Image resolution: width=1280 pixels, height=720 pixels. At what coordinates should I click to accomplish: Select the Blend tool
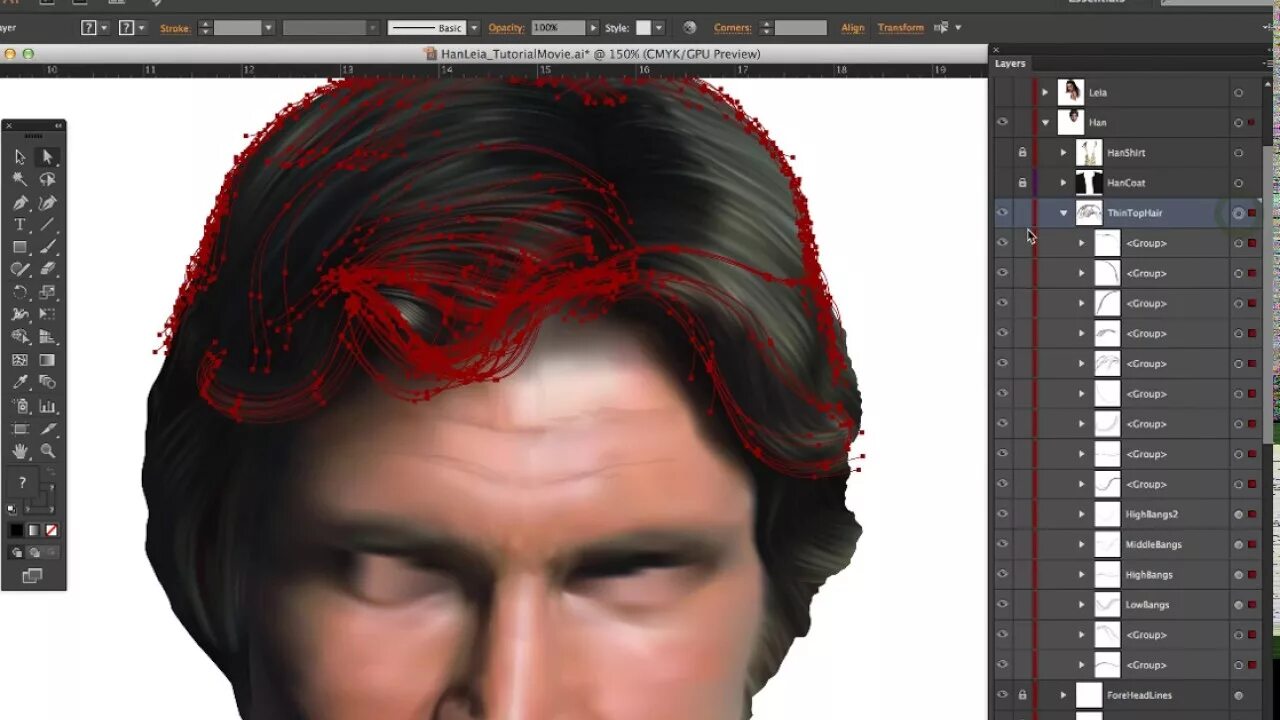(47, 382)
